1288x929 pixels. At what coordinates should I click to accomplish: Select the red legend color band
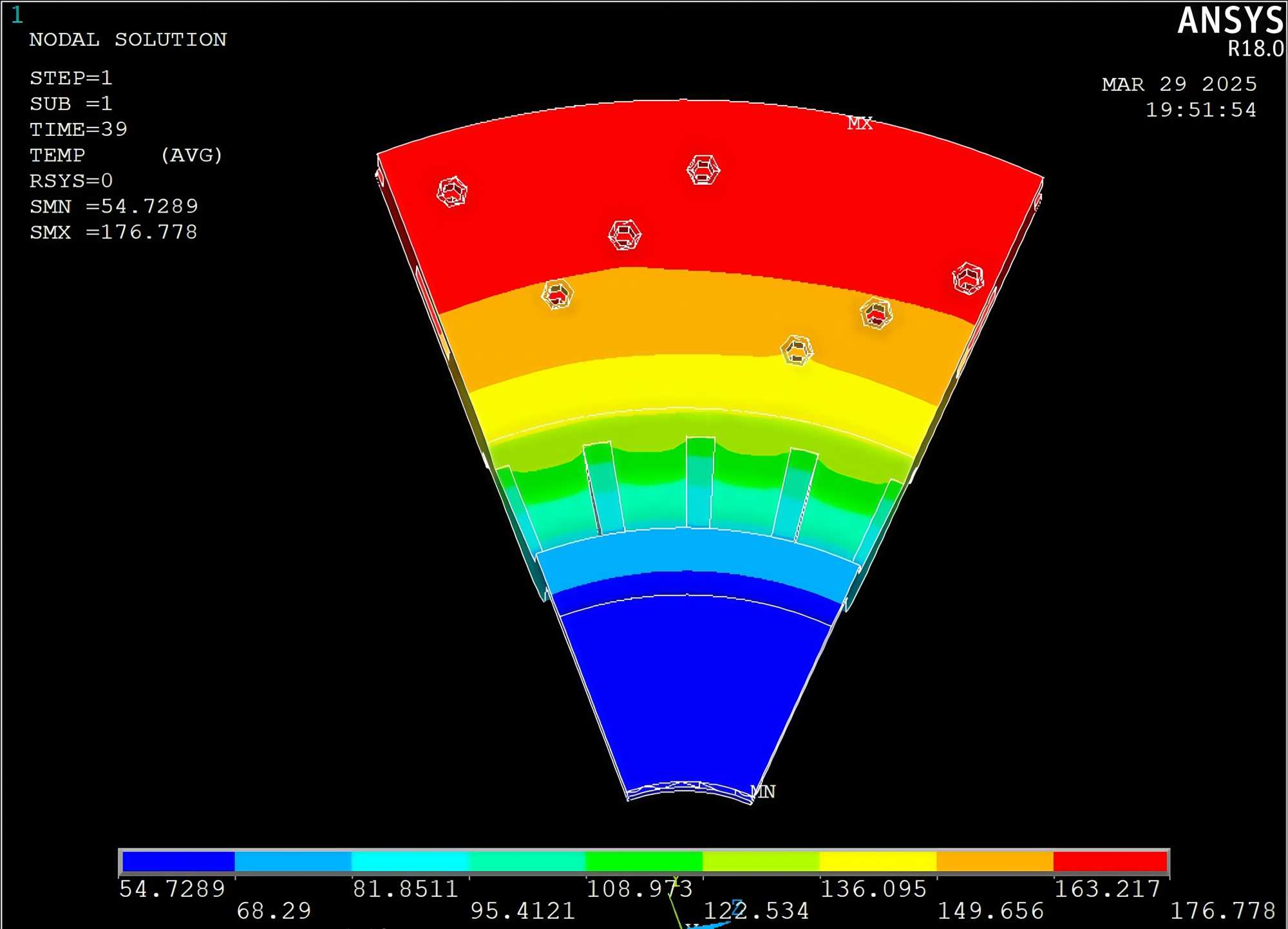click(x=1110, y=861)
